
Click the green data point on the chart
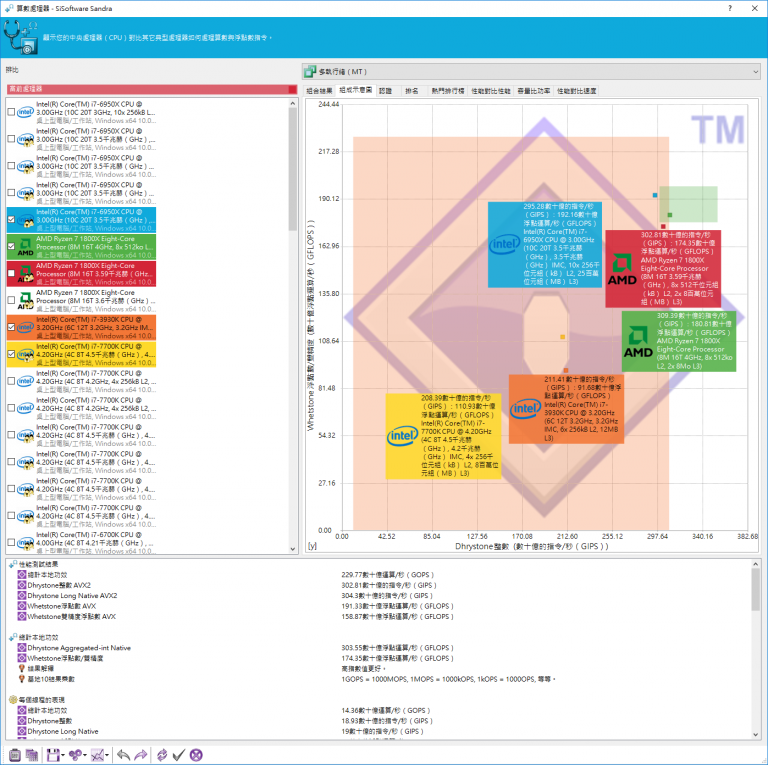[x=670, y=215]
